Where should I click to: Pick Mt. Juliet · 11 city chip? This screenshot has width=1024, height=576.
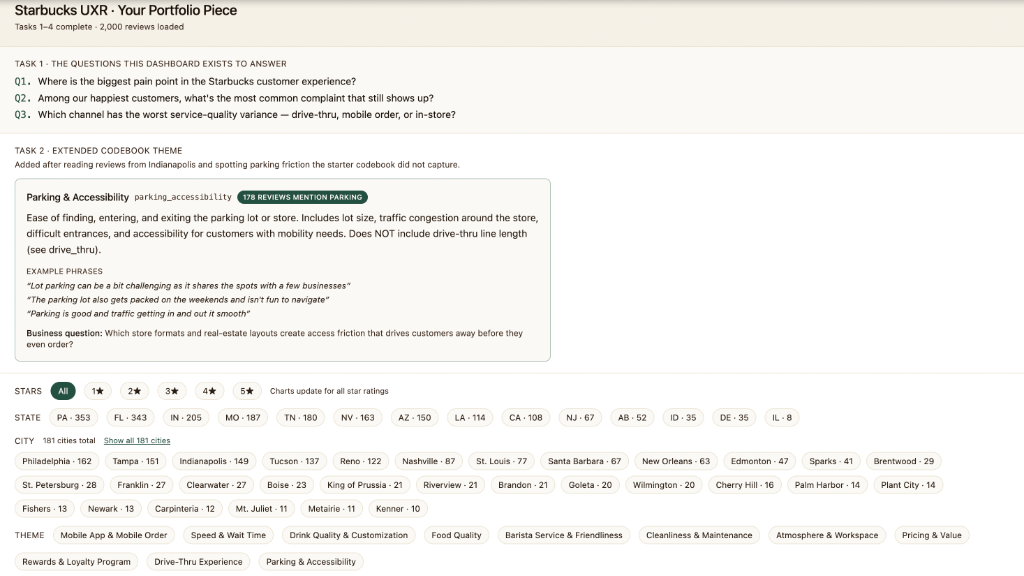[261, 509]
